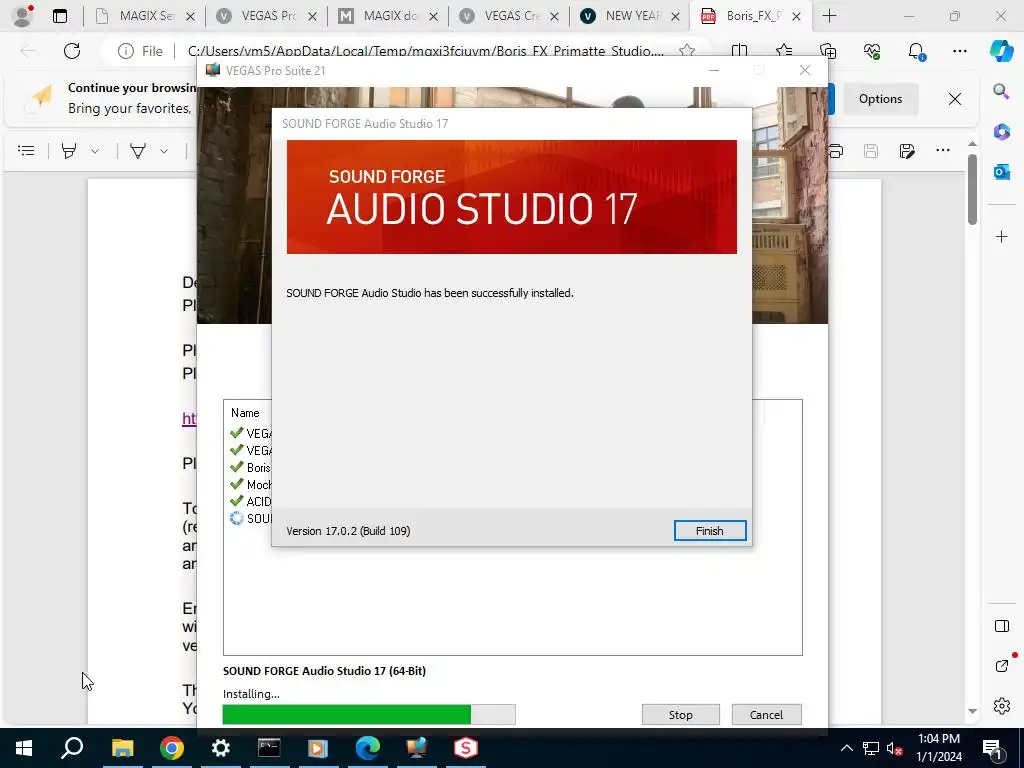The width and height of the screenshot is (1024, 768).
Task: Dismiss the Continue your browsing banner
Action: [x=955, y=99]
